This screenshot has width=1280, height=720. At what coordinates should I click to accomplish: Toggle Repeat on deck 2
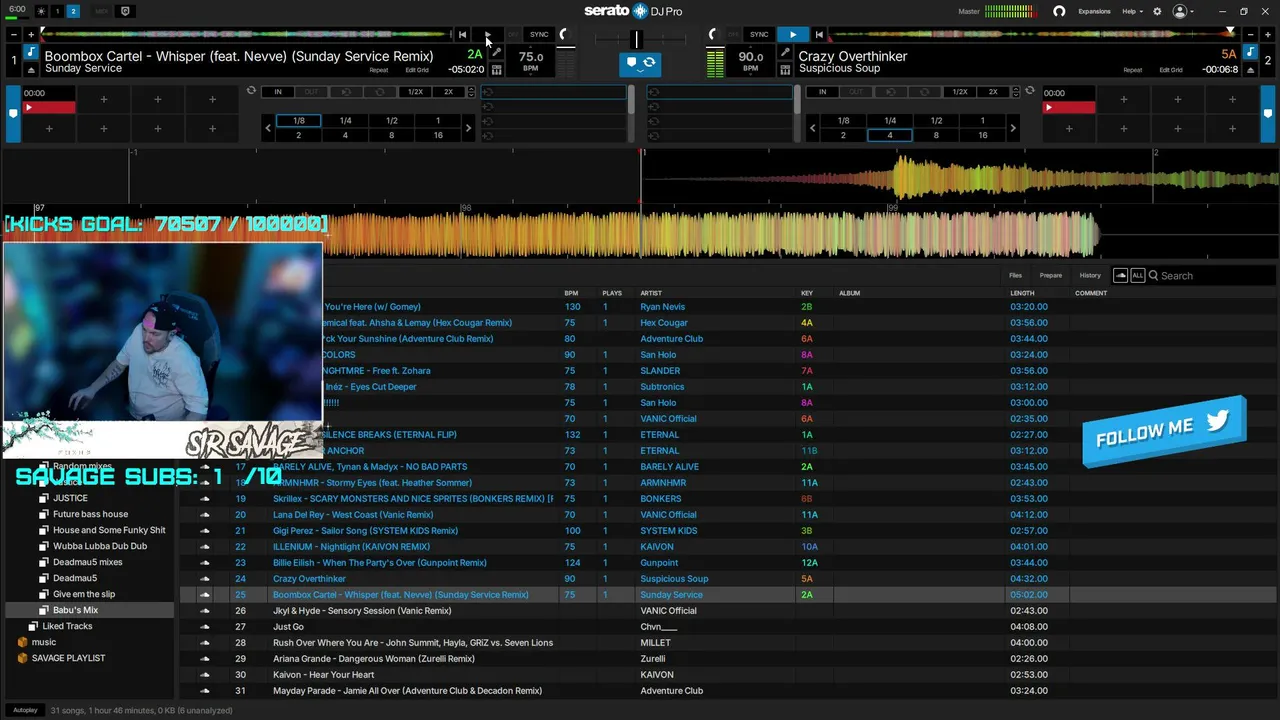(x=1132, y=70)
